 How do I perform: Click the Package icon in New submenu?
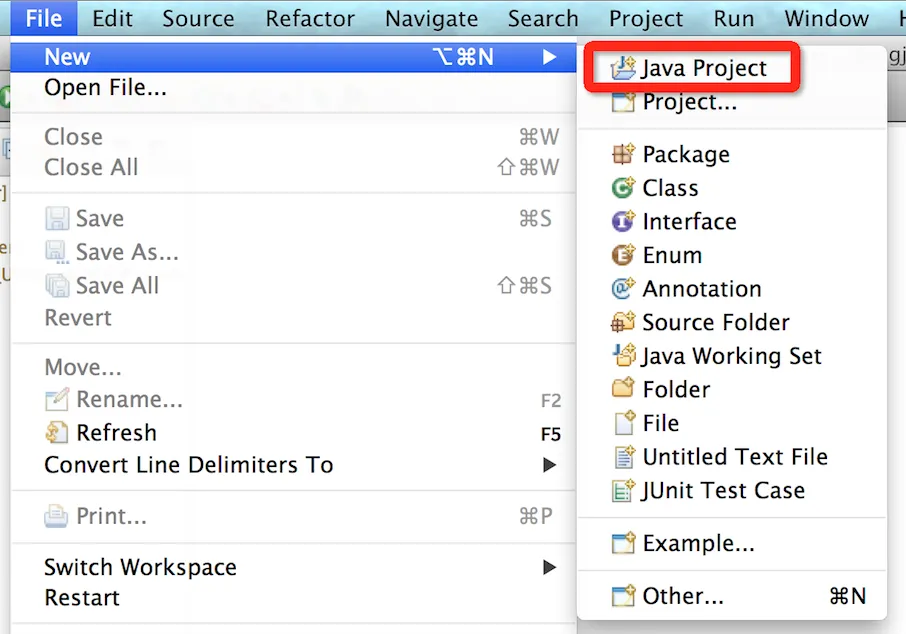[624, 154]
